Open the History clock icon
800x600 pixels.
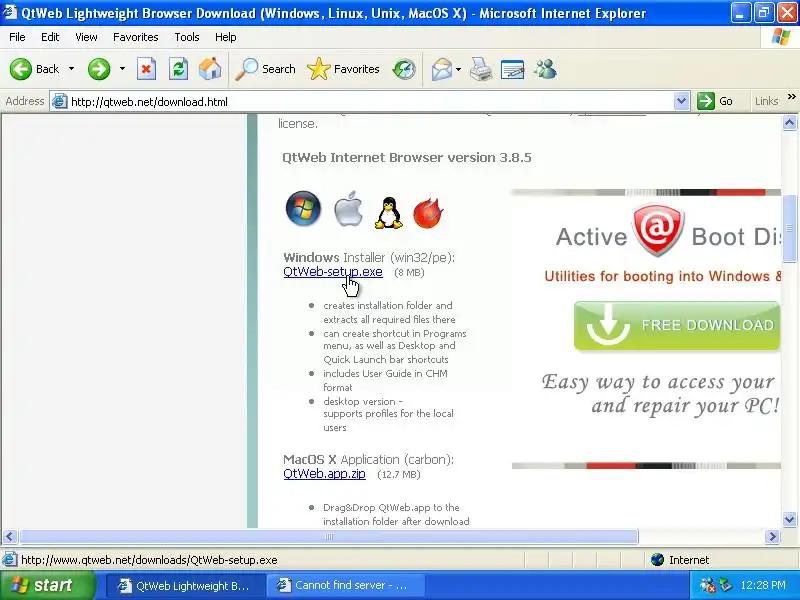pyautogui.click(x=404, y=69)
